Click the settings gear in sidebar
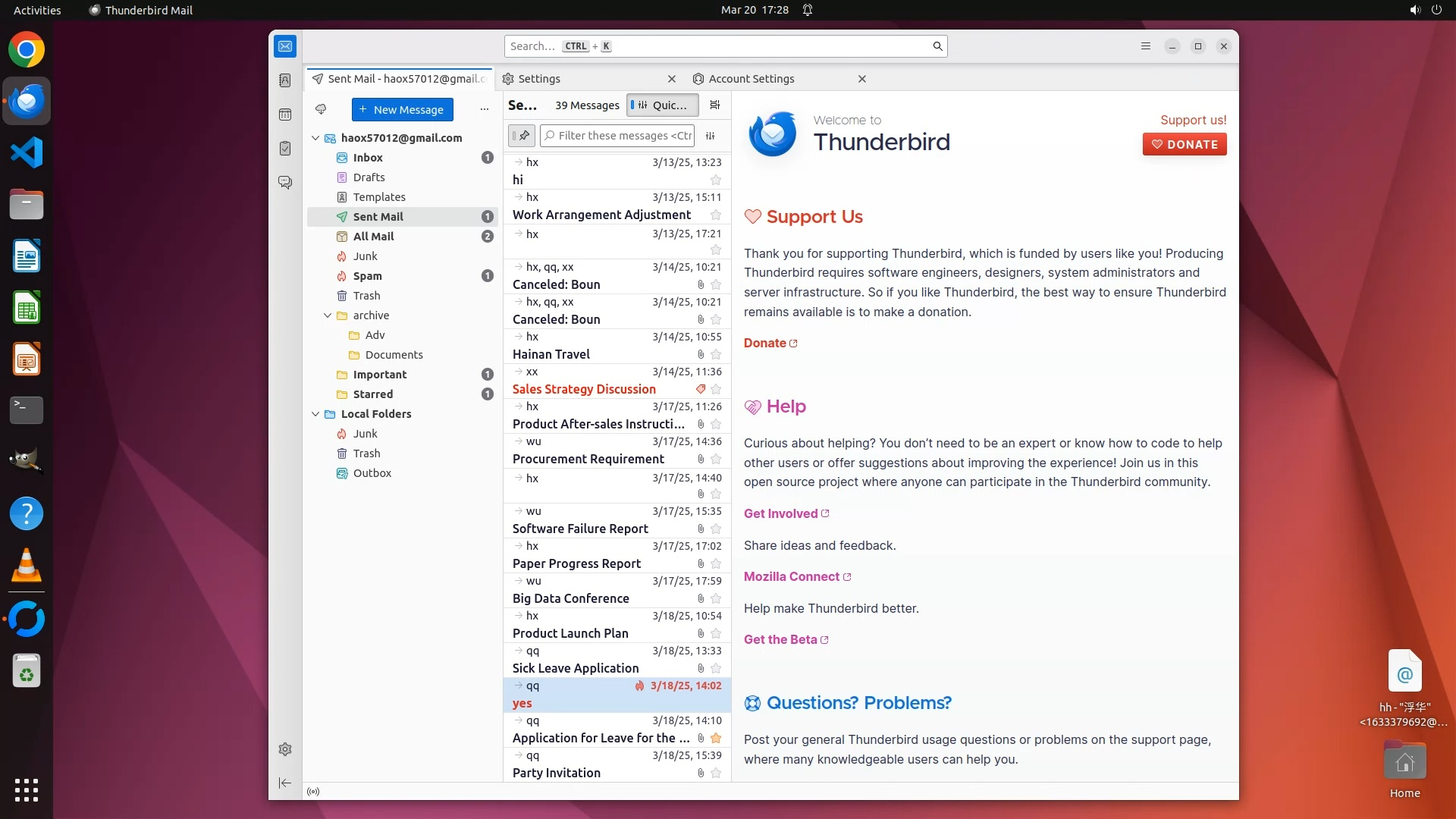The height and width of the screenshot is (819, 1456). [x=285, y=749]
